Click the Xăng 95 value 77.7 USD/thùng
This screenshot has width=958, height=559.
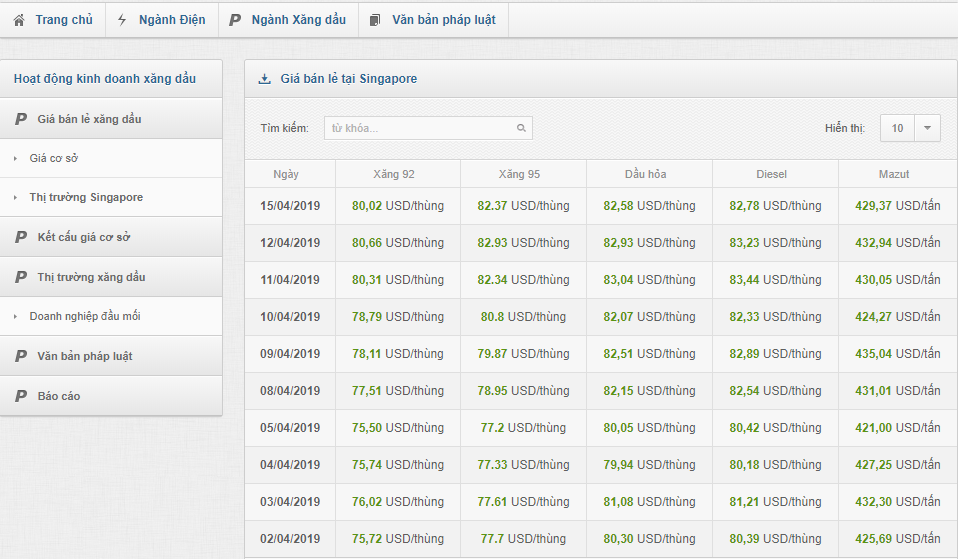click(524, 539)
